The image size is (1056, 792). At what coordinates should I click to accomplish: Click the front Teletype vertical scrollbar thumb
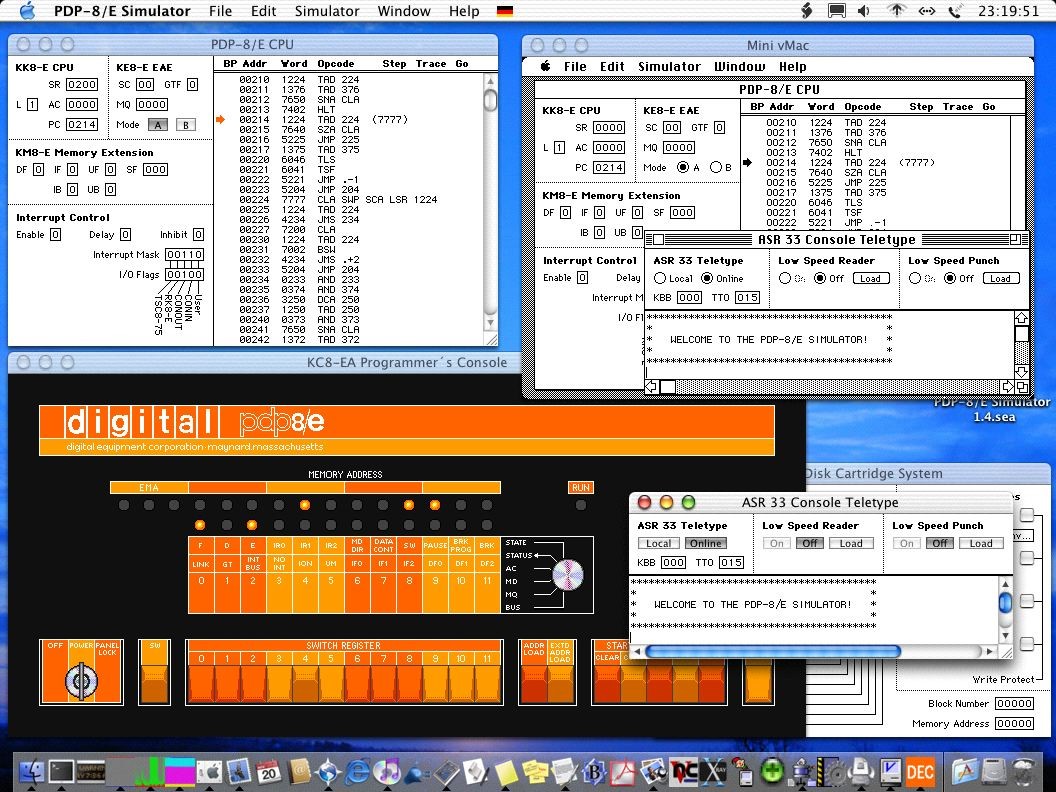tap(1005, 601)
